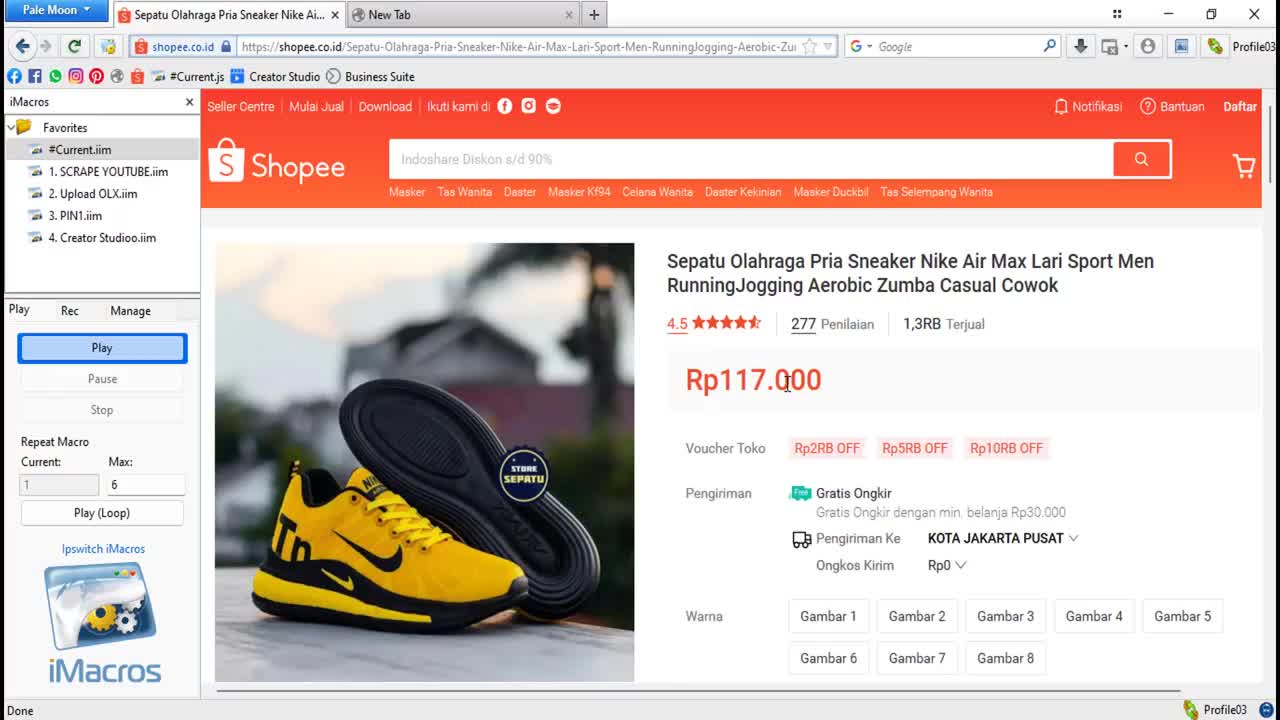Open the Google search engine selector dropdown
Viewport: 1280px width, 720px height.
869,46
